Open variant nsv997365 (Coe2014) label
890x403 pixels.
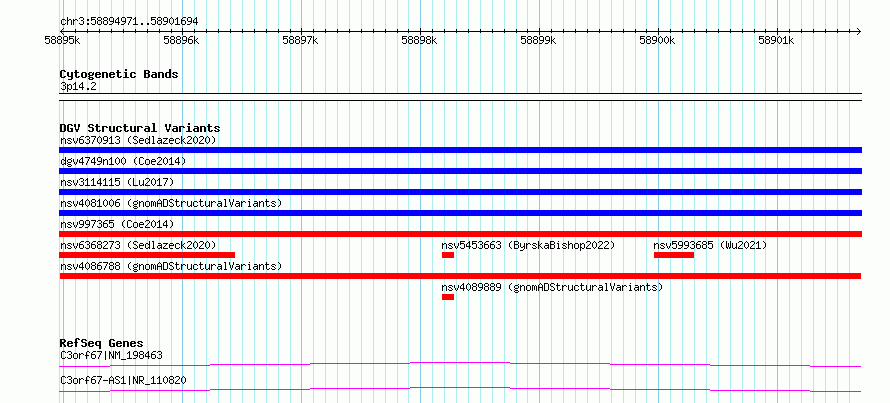117,224
